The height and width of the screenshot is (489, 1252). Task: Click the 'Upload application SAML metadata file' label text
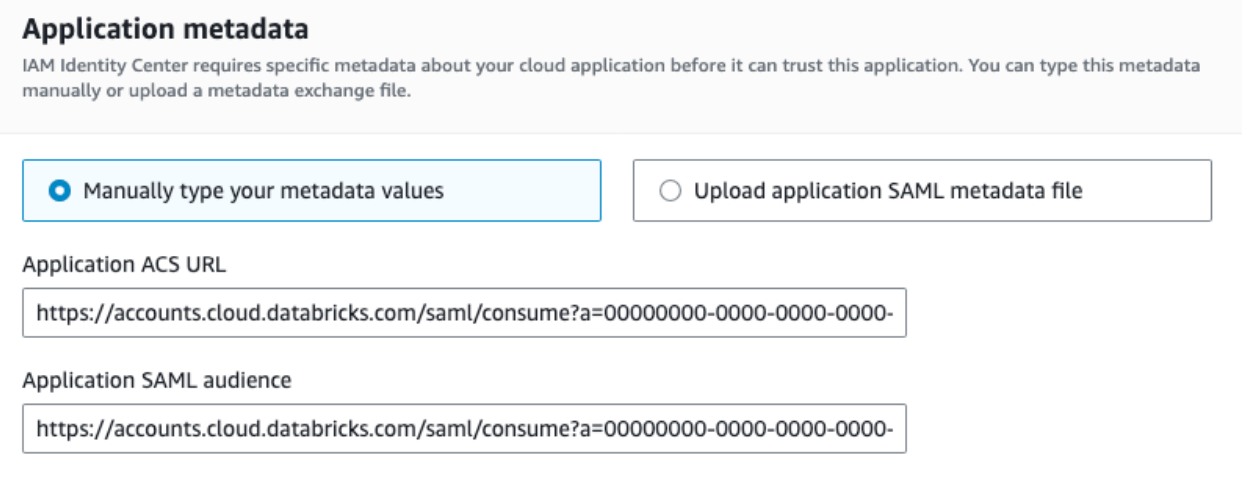pos(888,191)
